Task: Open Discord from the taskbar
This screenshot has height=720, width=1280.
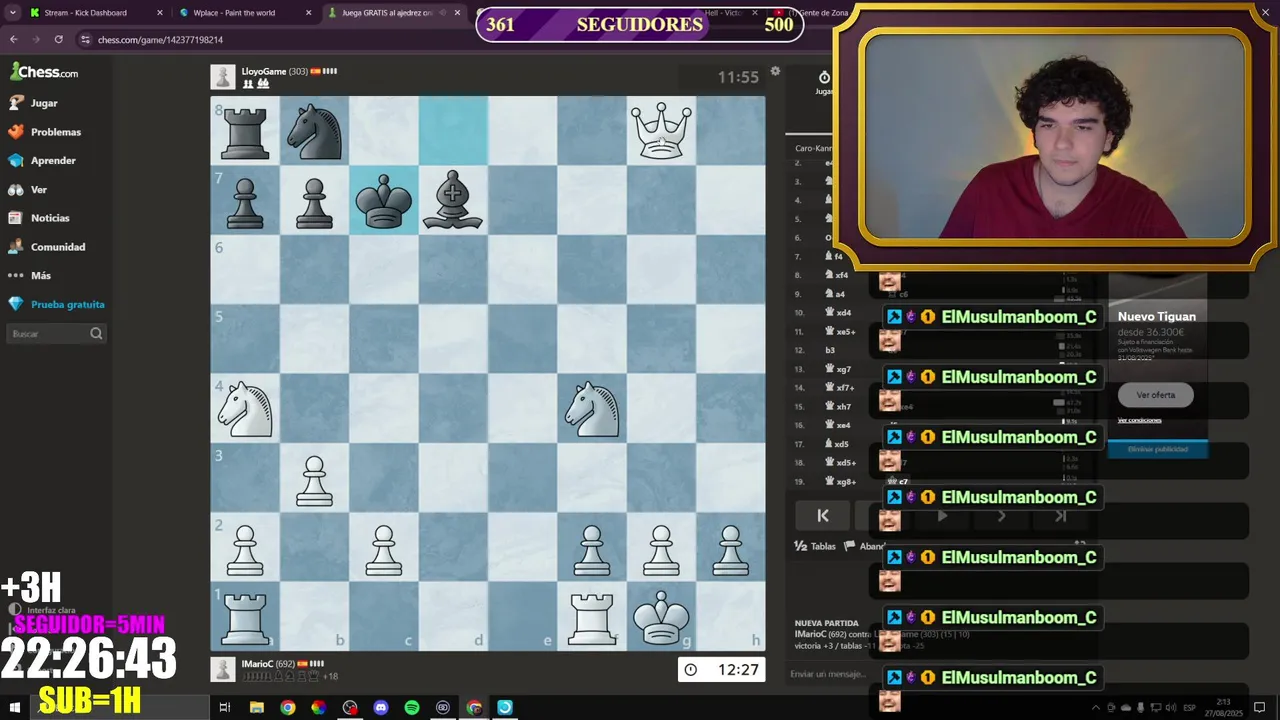Action: [381, 708]
